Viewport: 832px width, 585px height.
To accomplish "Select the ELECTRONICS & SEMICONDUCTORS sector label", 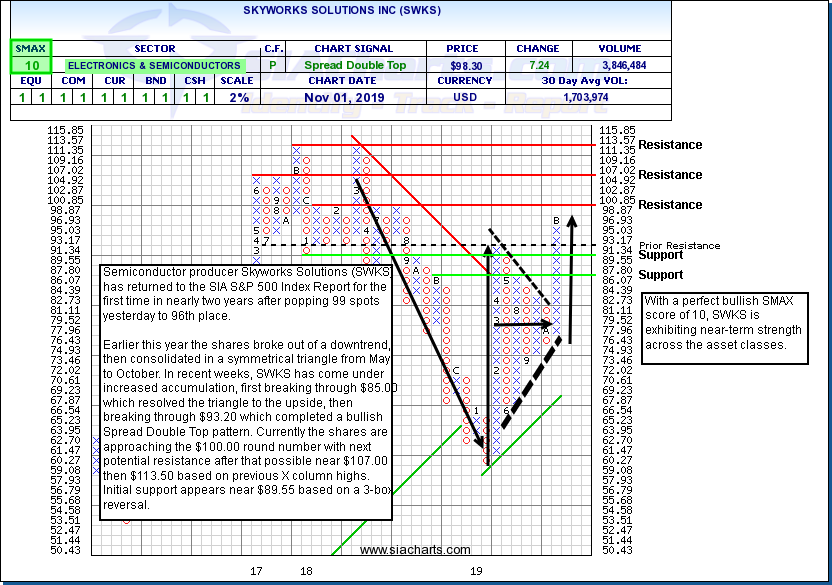I will 153,65.
